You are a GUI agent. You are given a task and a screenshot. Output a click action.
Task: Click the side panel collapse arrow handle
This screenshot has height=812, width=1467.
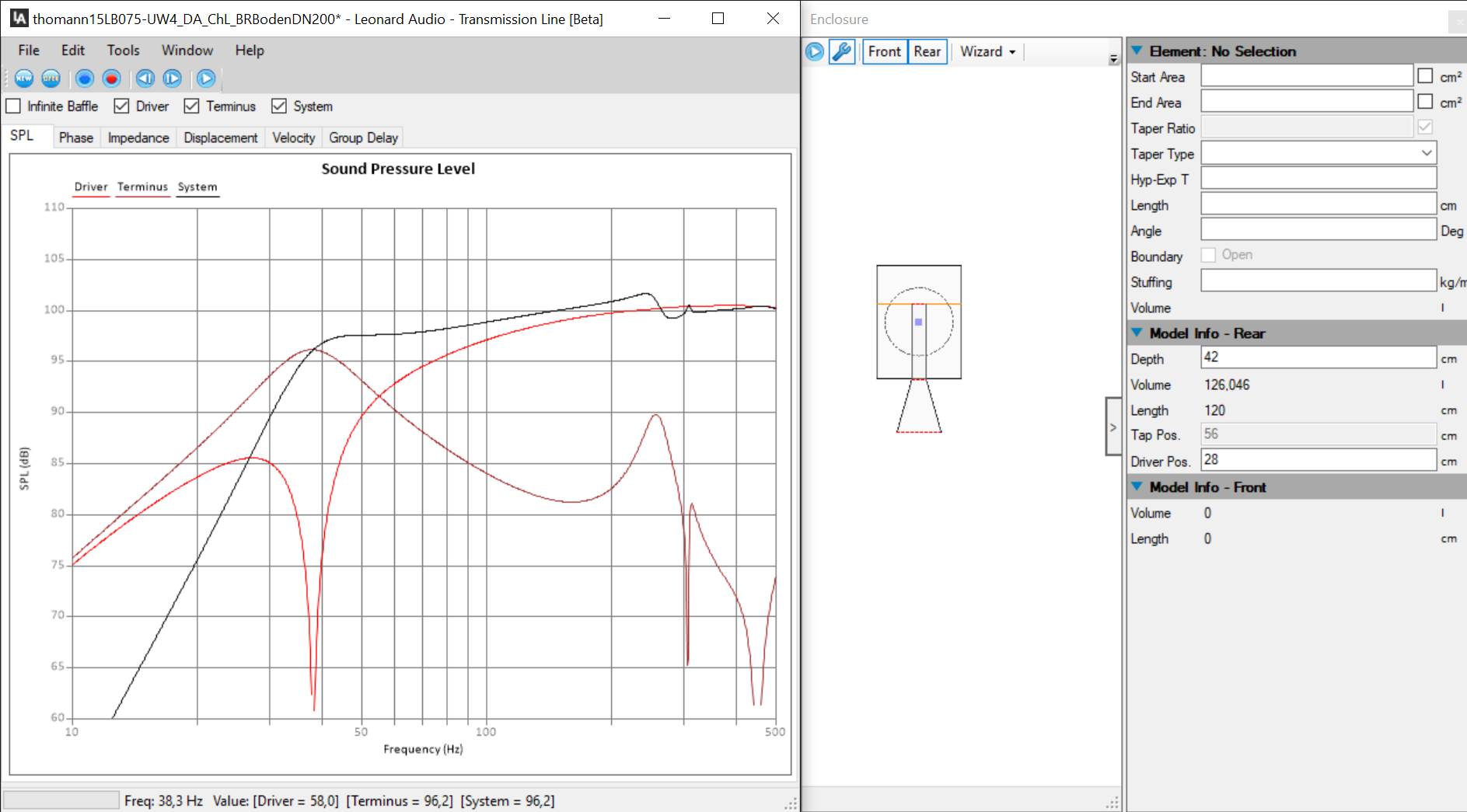pos(1112,427)
